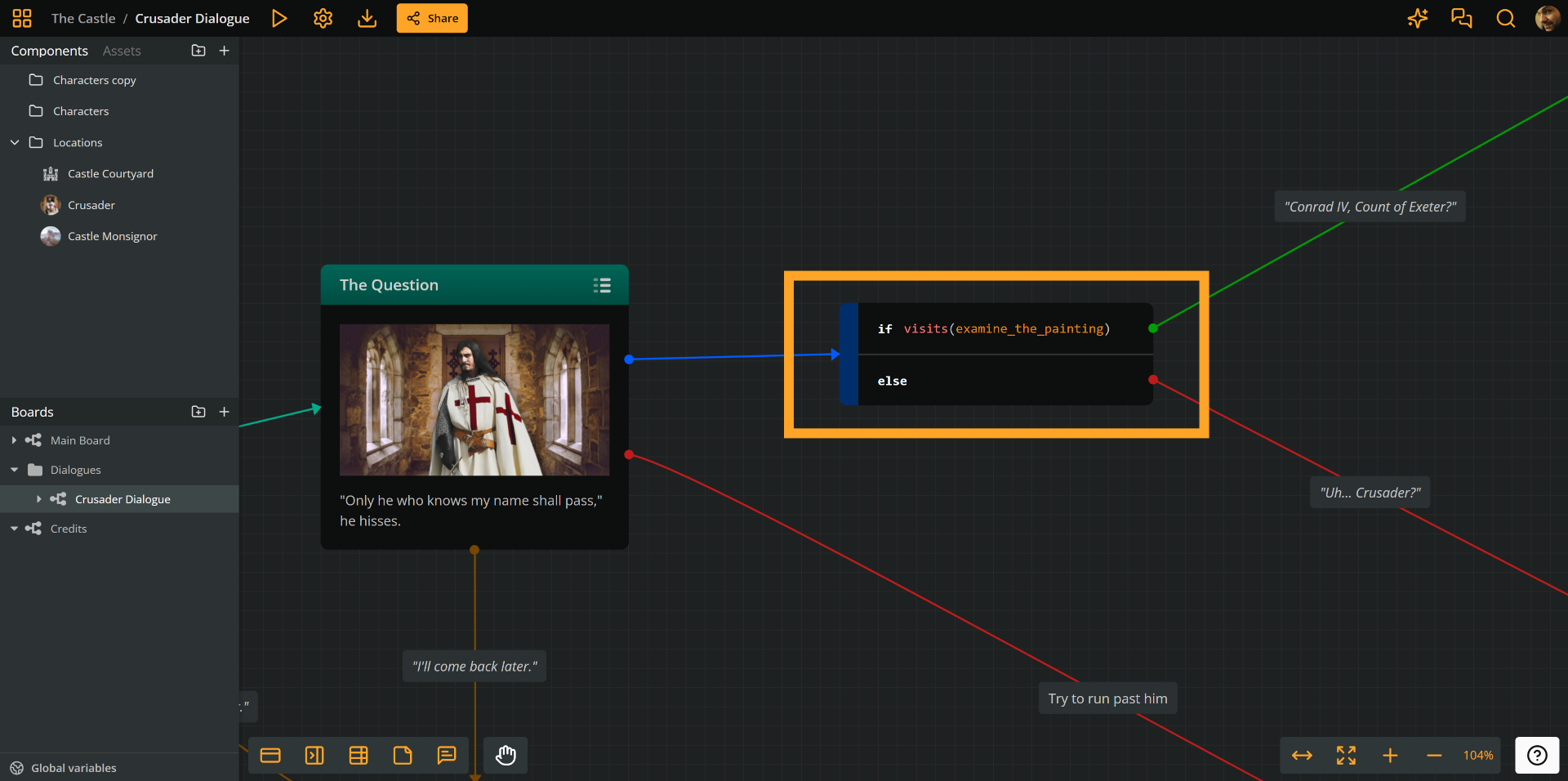This screenshot has height=781, width=1568.
Task: Add a note with the folded-page tool
Action: point(403,756)
